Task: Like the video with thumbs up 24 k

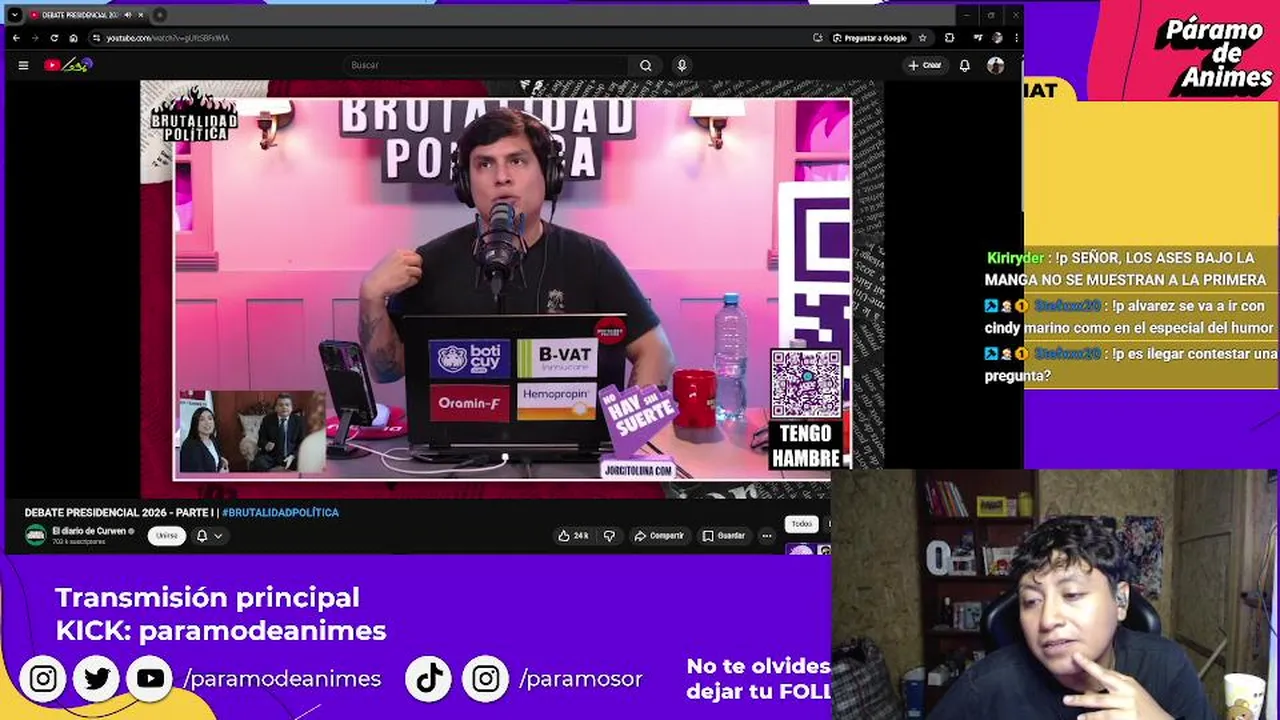Action: click(574, 536)
